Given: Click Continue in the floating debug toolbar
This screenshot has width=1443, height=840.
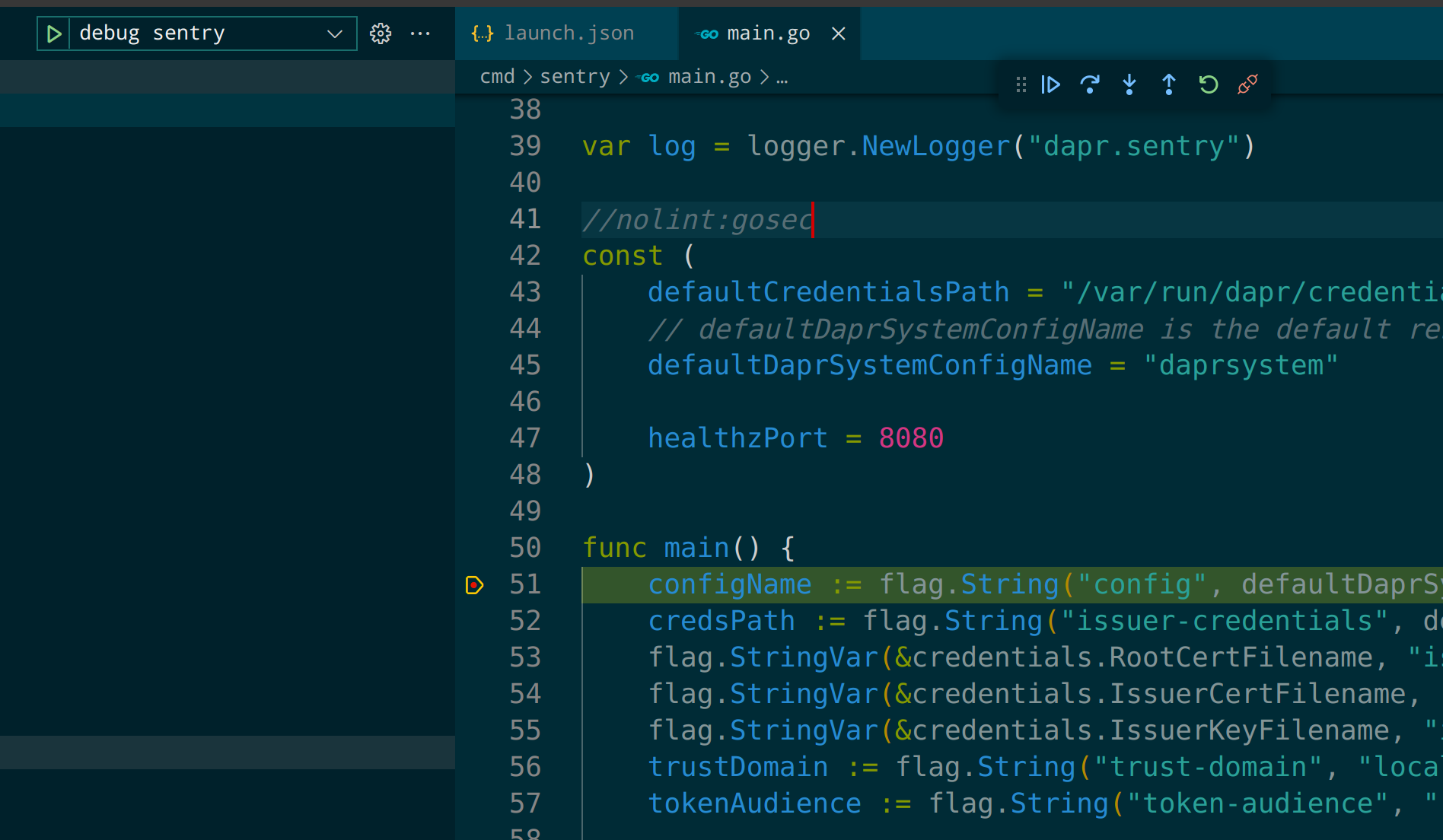Looking at the screenshot, I should pyautogui.click(x=1051, y=84).
